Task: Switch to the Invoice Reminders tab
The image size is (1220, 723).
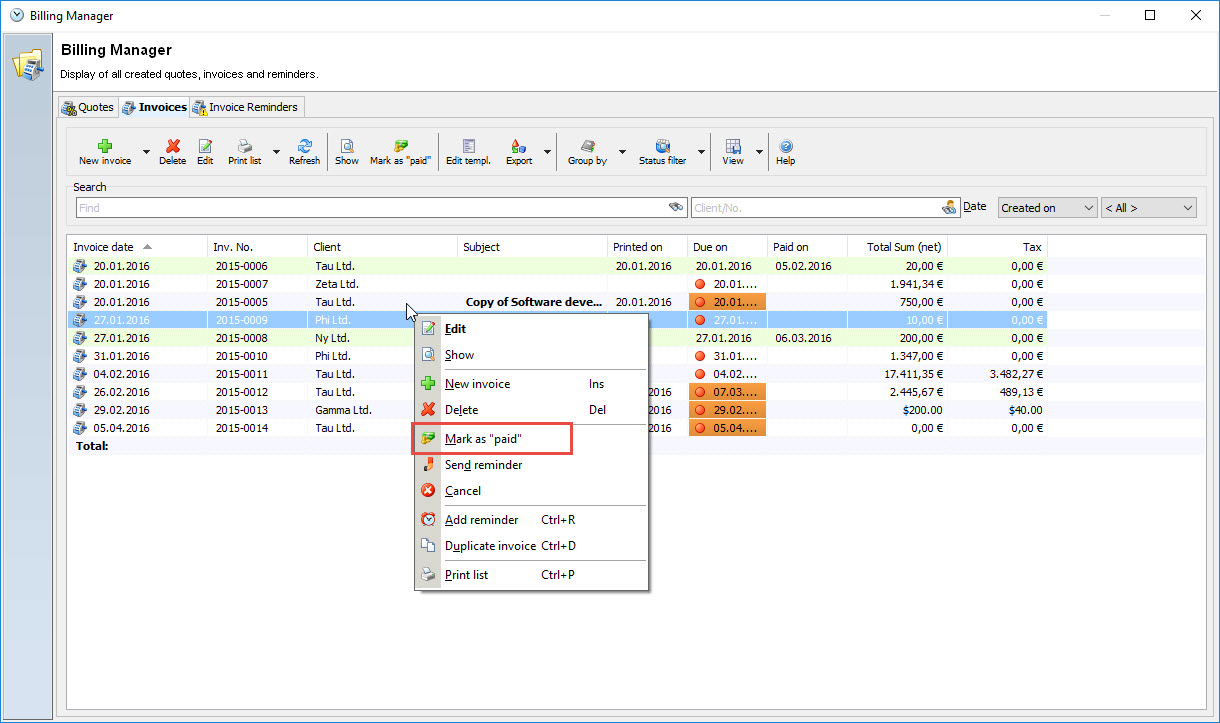Action: 245,107
